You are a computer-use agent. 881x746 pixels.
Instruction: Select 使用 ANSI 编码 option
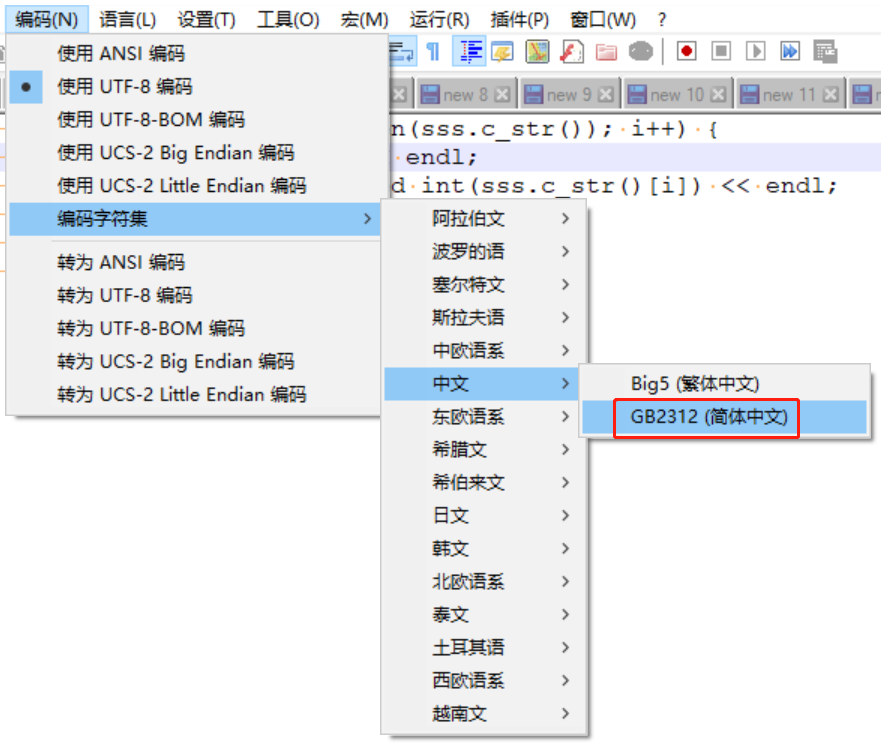click(x=195, y=53)
